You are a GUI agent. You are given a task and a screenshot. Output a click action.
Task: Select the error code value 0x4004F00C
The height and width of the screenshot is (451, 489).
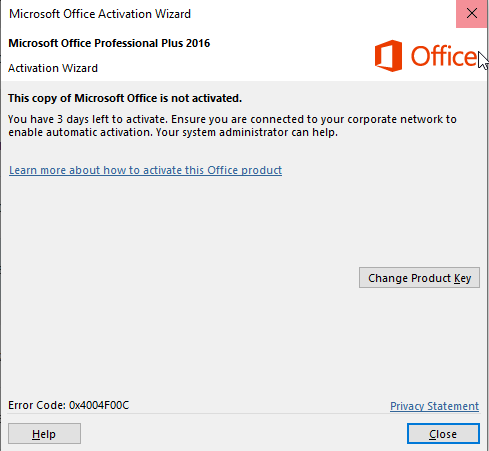coord(99,405)
